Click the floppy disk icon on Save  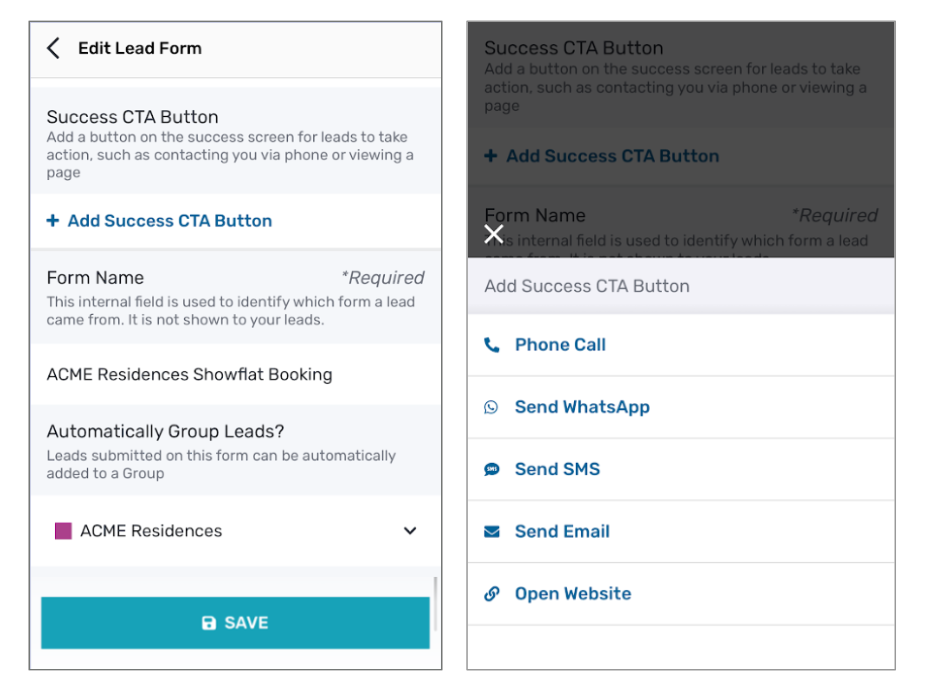209,623
